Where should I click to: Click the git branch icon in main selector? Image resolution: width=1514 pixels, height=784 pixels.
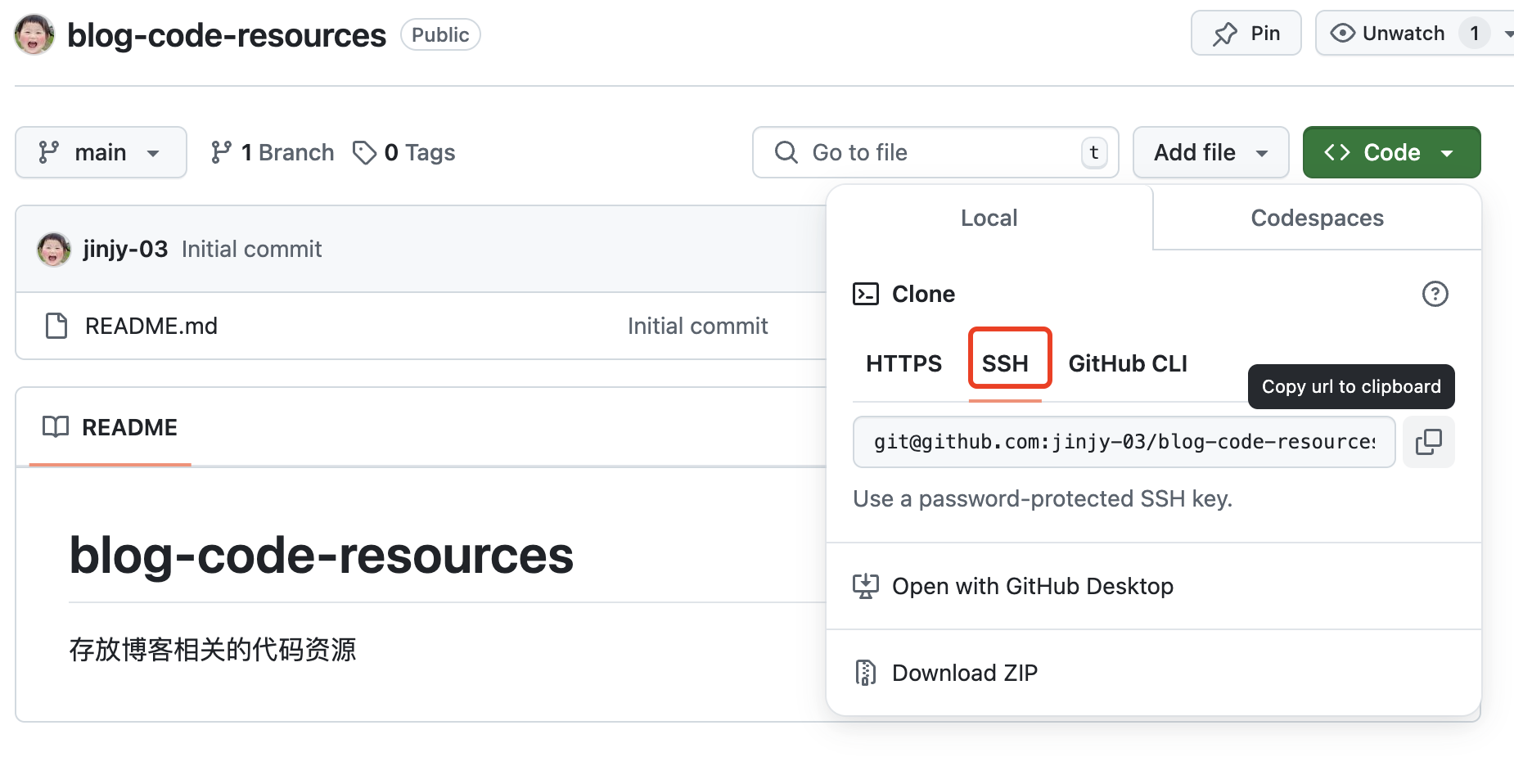click(49, 152)
